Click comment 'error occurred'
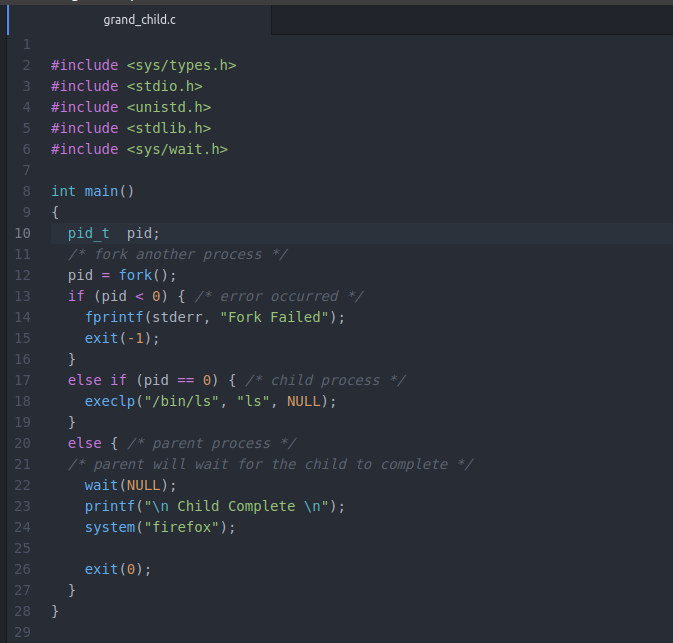This screenshot has width=673, height=643. (x=279, y=296)
